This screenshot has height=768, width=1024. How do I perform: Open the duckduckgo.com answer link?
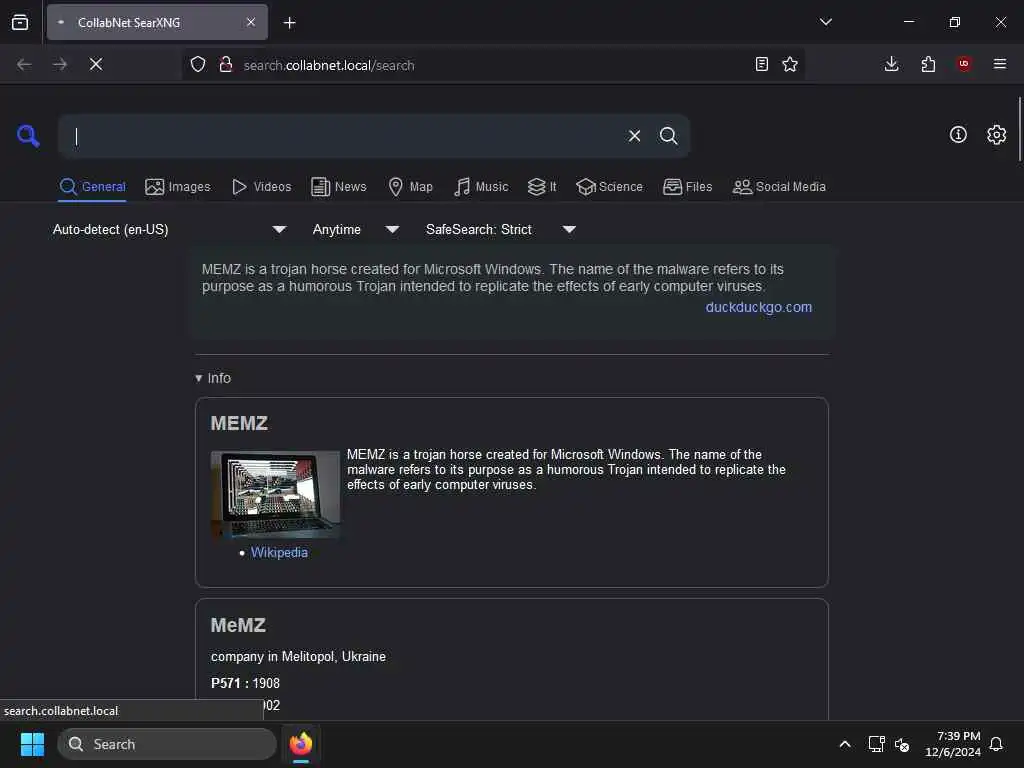click(x=758, y=307)
